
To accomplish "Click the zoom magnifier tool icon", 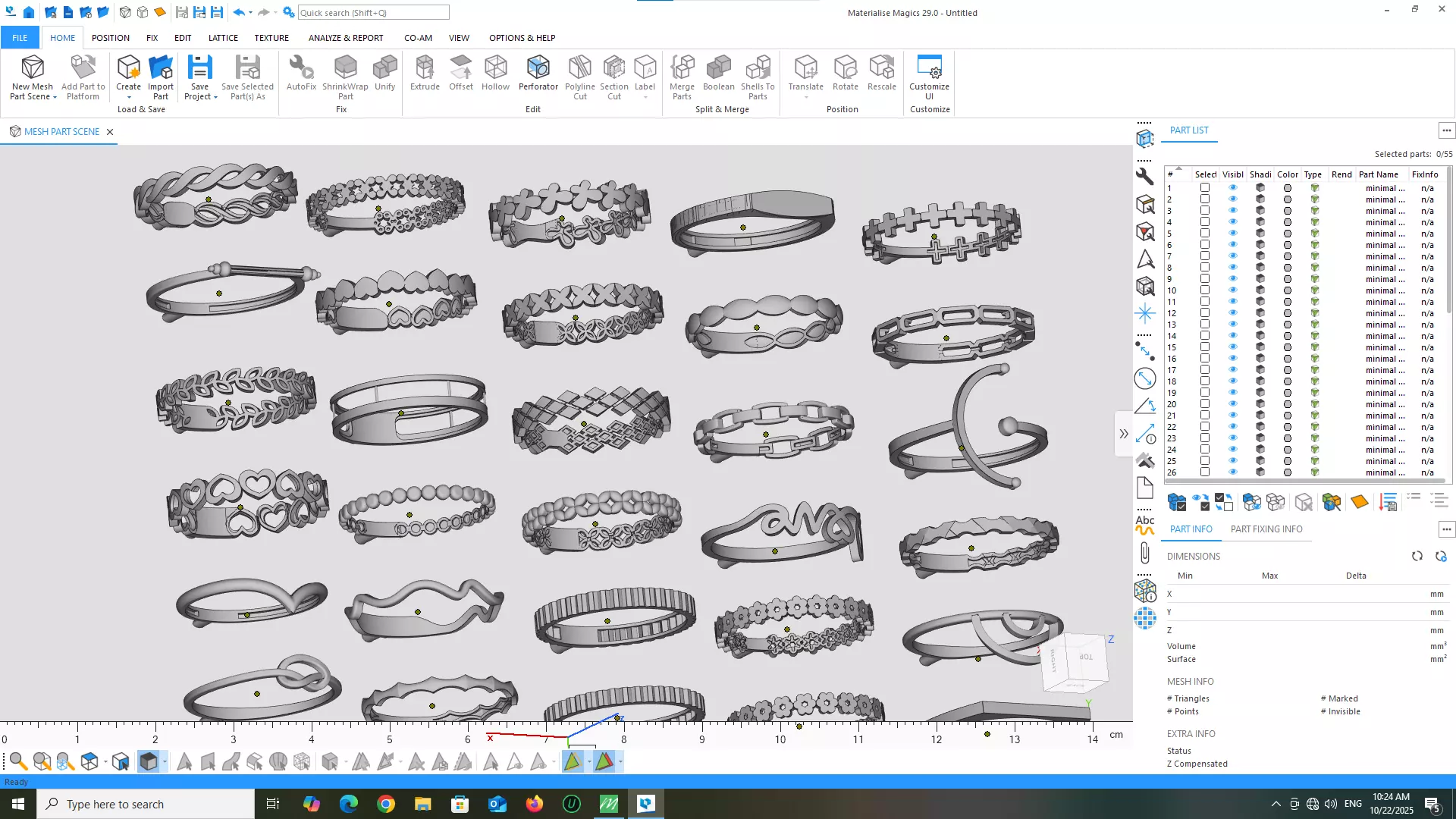I will [x=18, y=761].
